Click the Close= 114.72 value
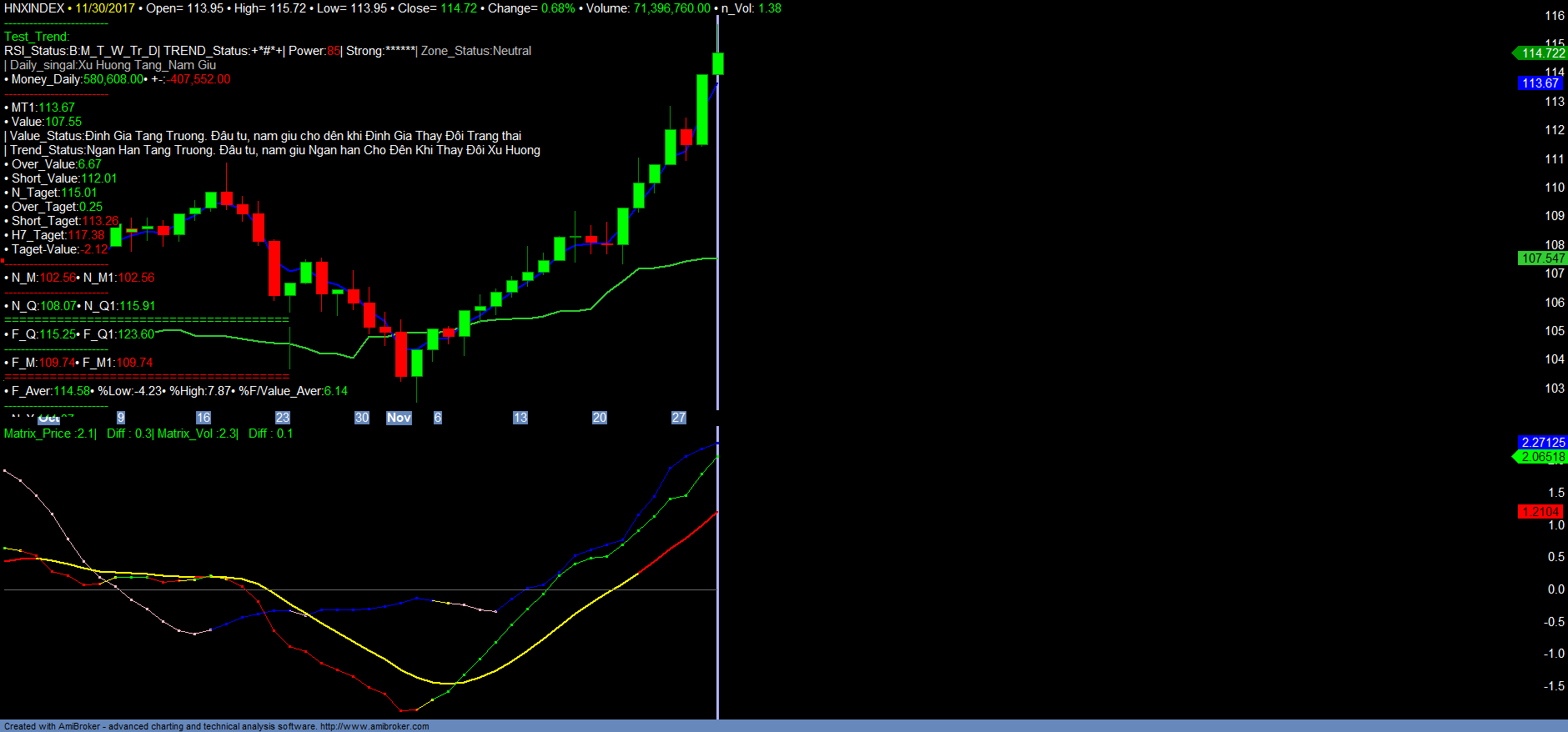 (x=438, y=8)
